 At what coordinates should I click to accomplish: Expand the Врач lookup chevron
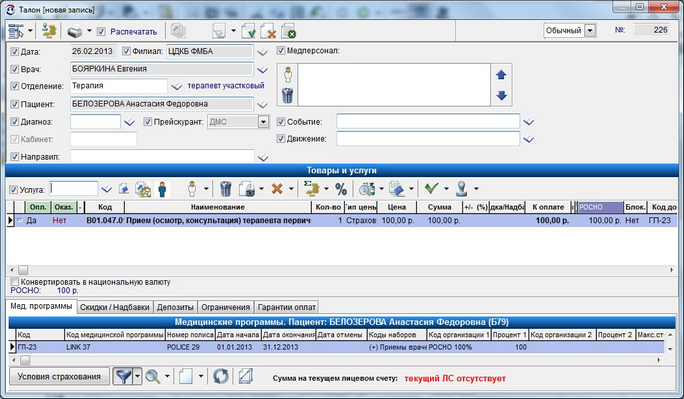[x=262, y=70]
